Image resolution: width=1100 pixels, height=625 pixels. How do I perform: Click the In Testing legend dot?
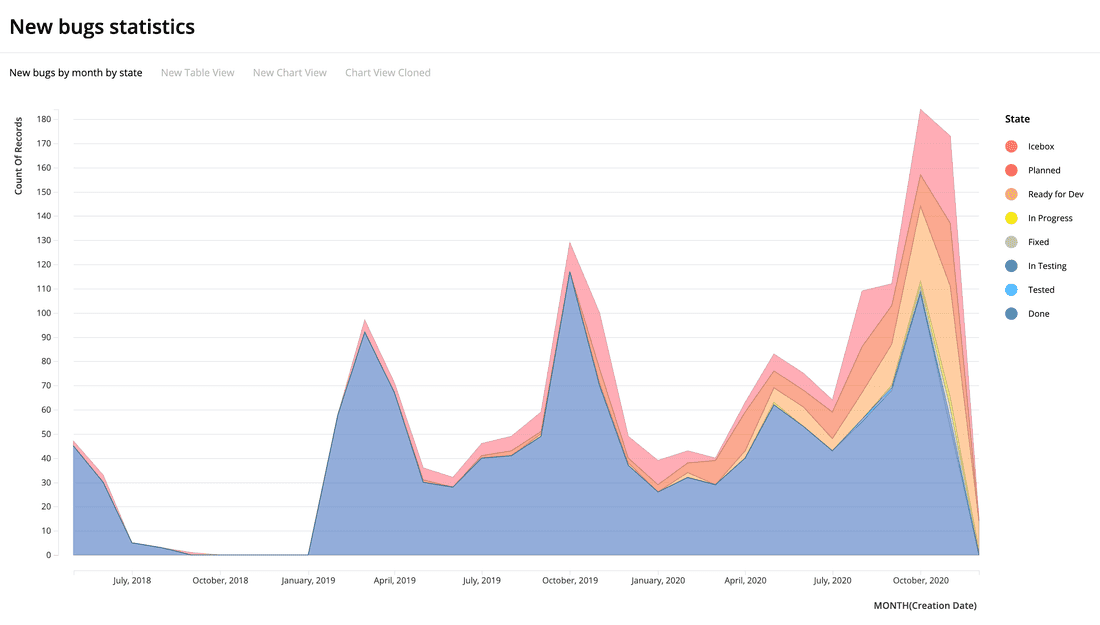coord(1011,266)
